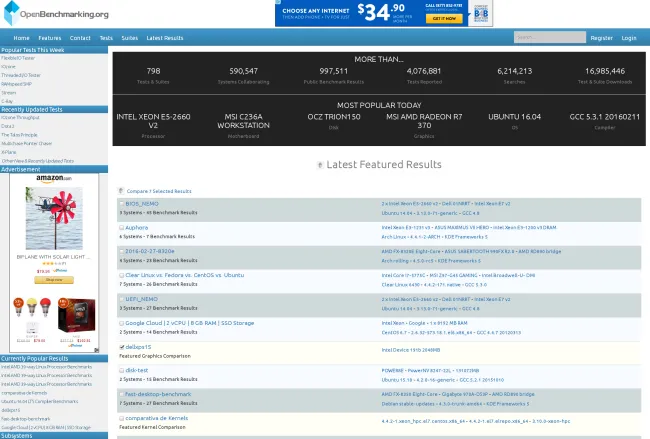
Task: Open the Features navigation item
Action: (x=50, y=38)
